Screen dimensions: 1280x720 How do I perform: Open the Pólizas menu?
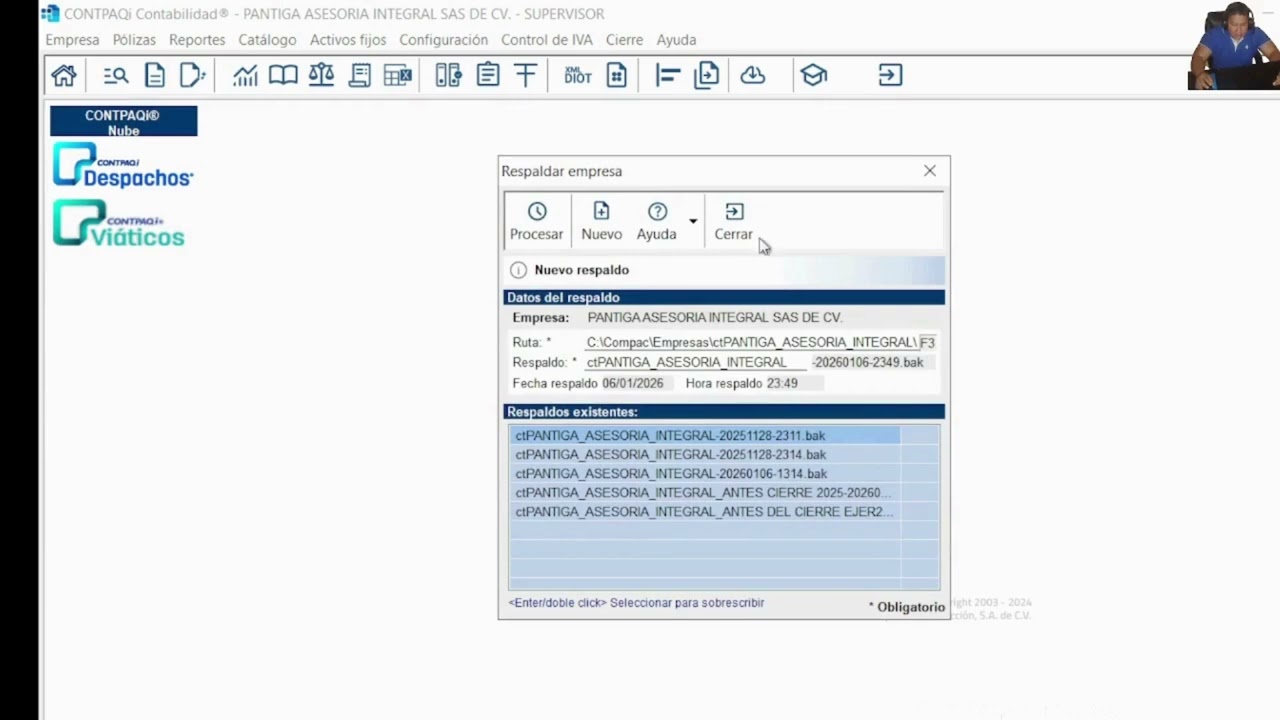pyautogui.click(x=134, y=40)
